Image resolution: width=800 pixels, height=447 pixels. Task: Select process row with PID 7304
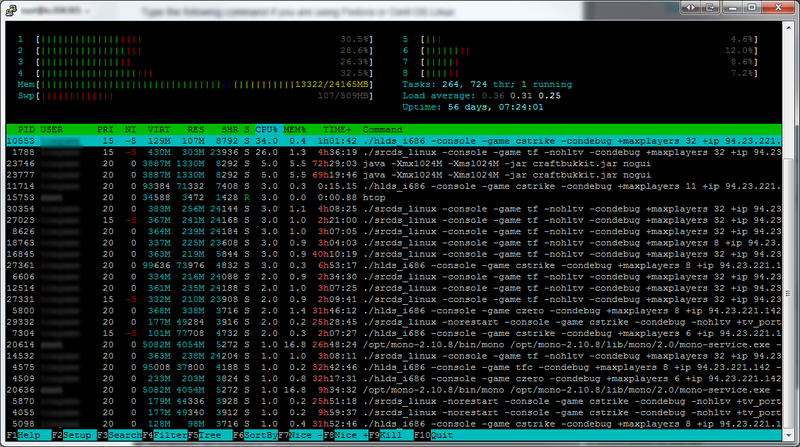coord(394,333)
